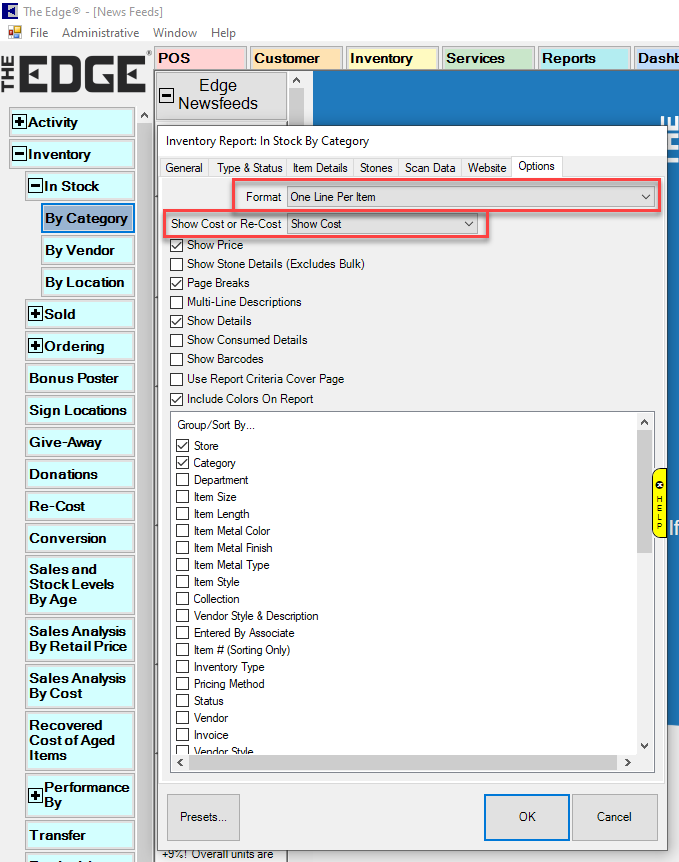Open the Presets... button
The height and width of the screenshot is (862, 679).
[204, 817]
